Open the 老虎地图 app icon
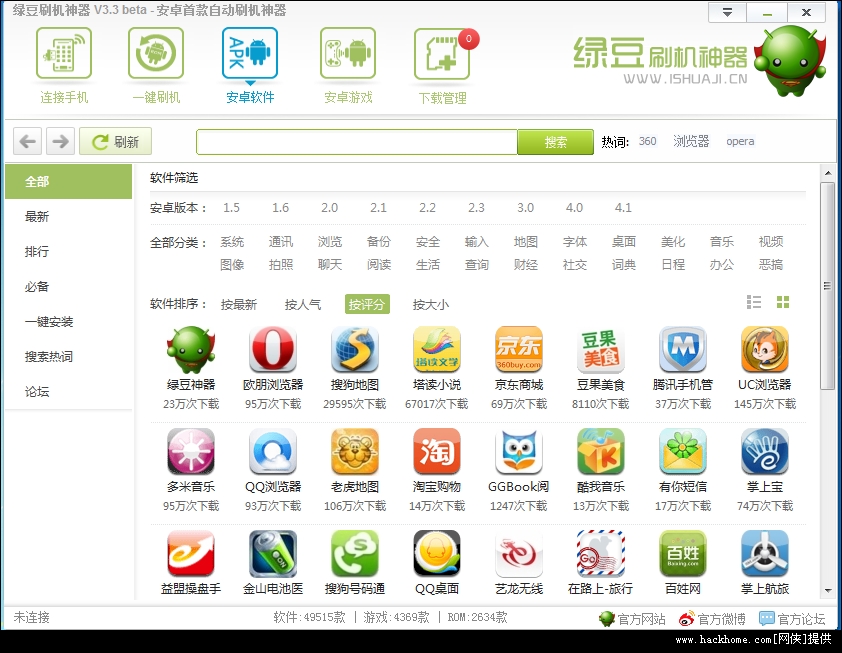 click(x=355, y=452)
